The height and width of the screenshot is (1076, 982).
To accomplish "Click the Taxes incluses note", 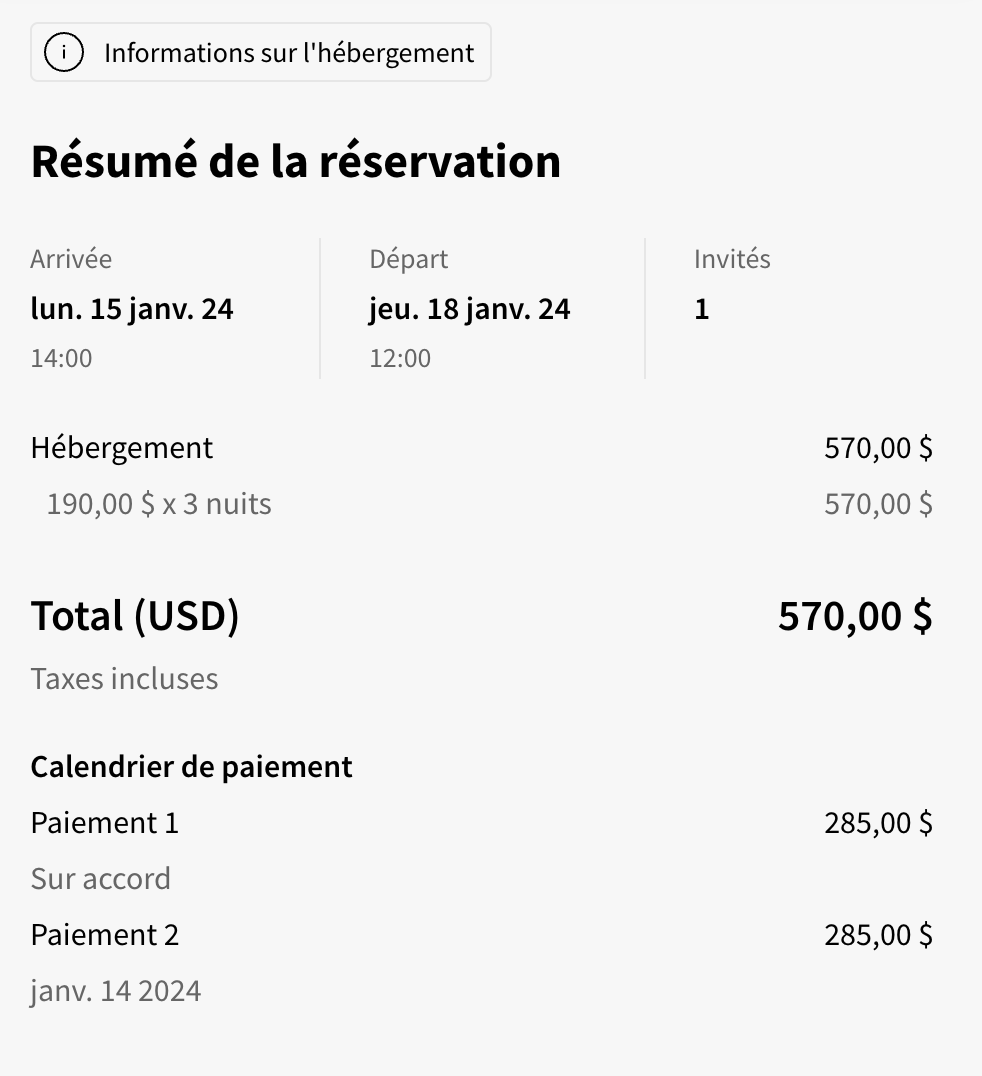I will 124,679.
